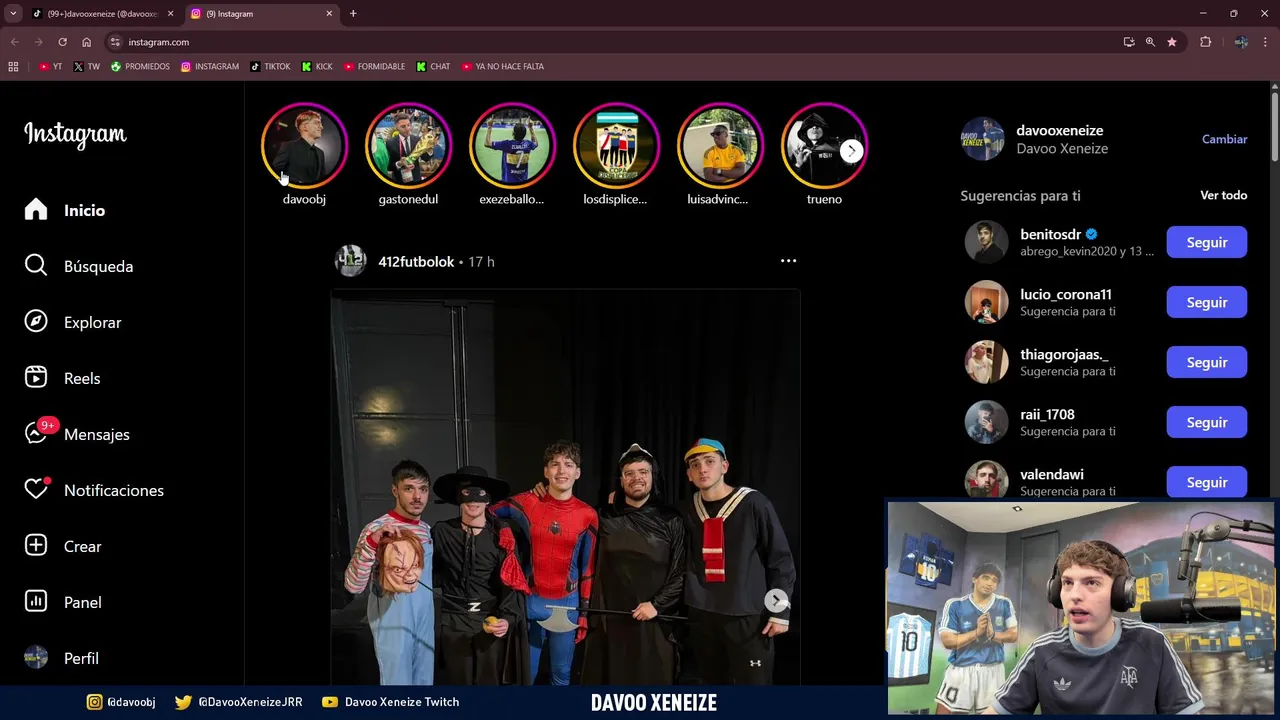1280x720 pixels.
Task: Click the Instagram logo
Action: point(75,134)
